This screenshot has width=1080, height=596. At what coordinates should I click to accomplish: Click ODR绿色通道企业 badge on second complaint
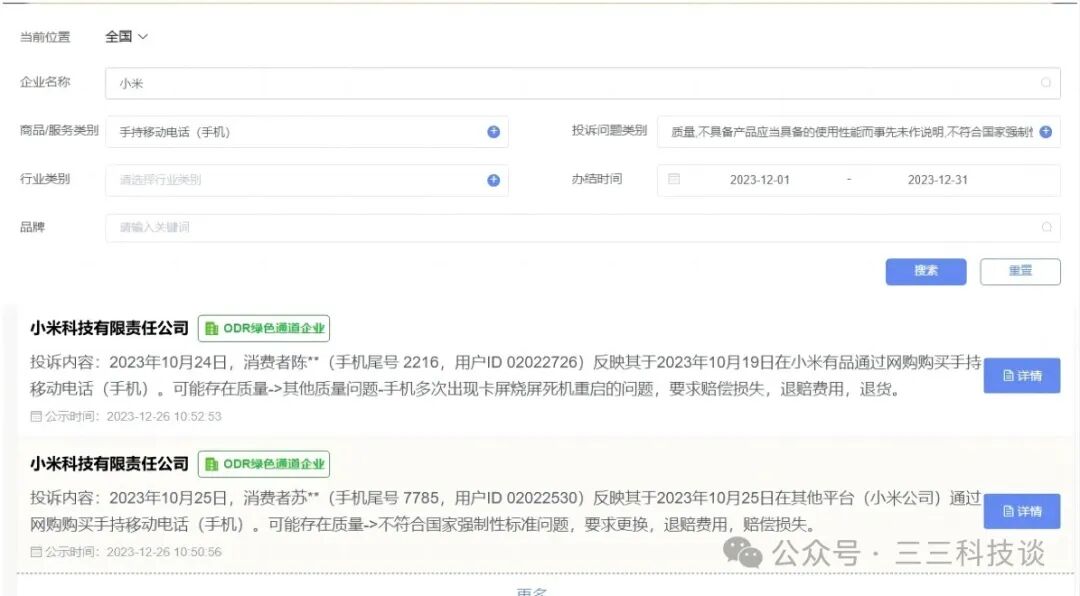pyautogui.click(x=264, y=464)
